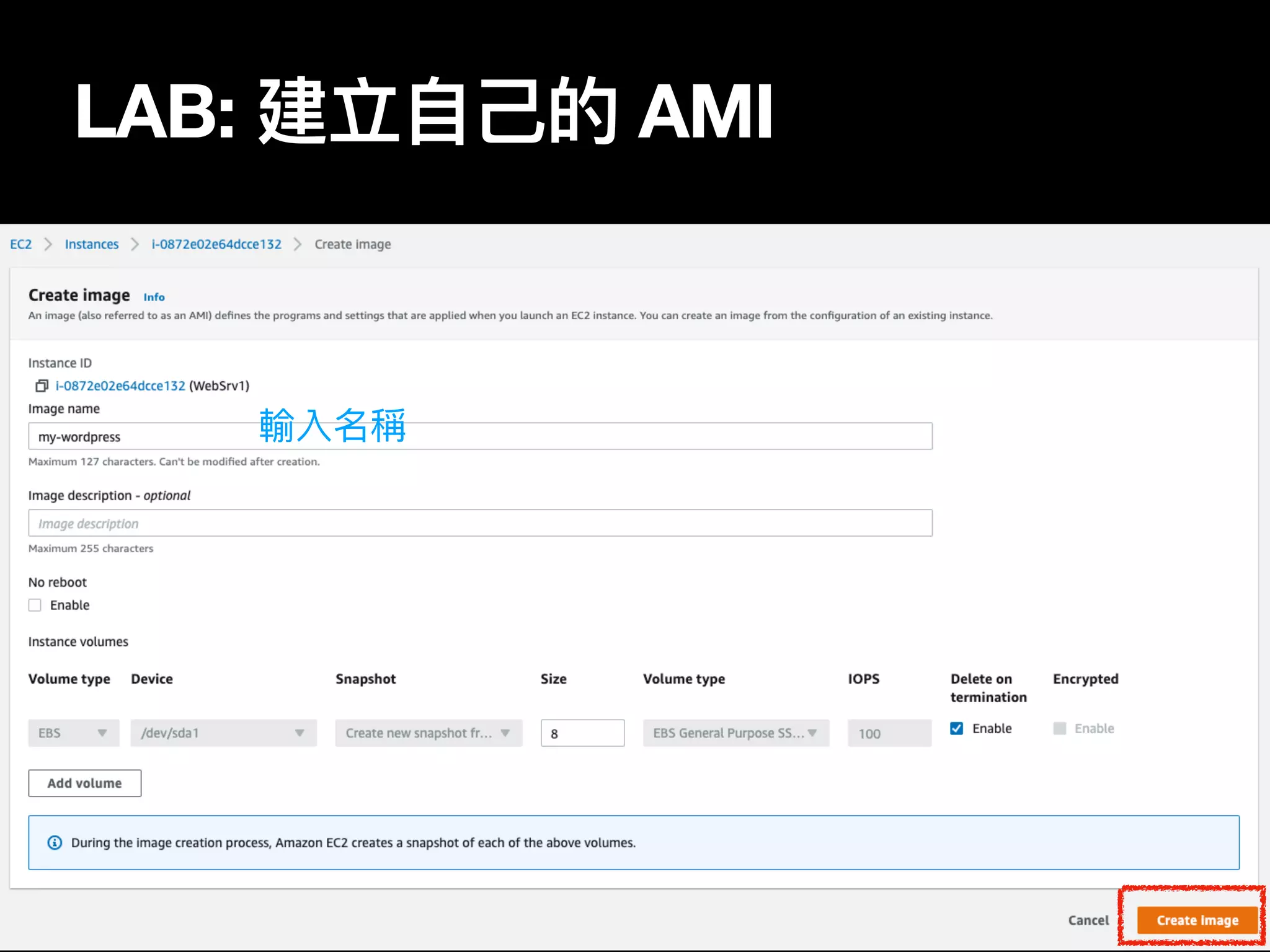1270x952 pixels.
Task: Click the Maximum 255 characters hint text
Action: (91, 549)
